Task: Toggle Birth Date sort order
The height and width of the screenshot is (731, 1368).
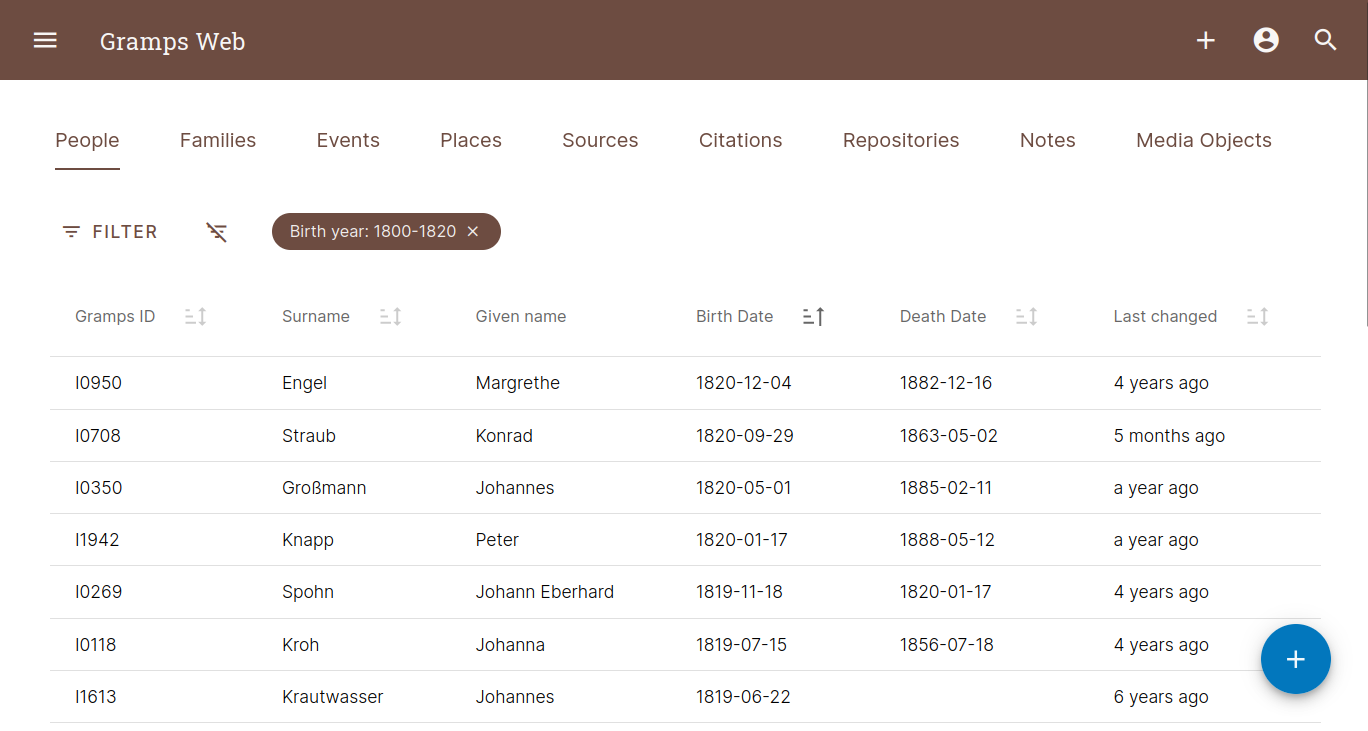Action: (x=814, y=317)
